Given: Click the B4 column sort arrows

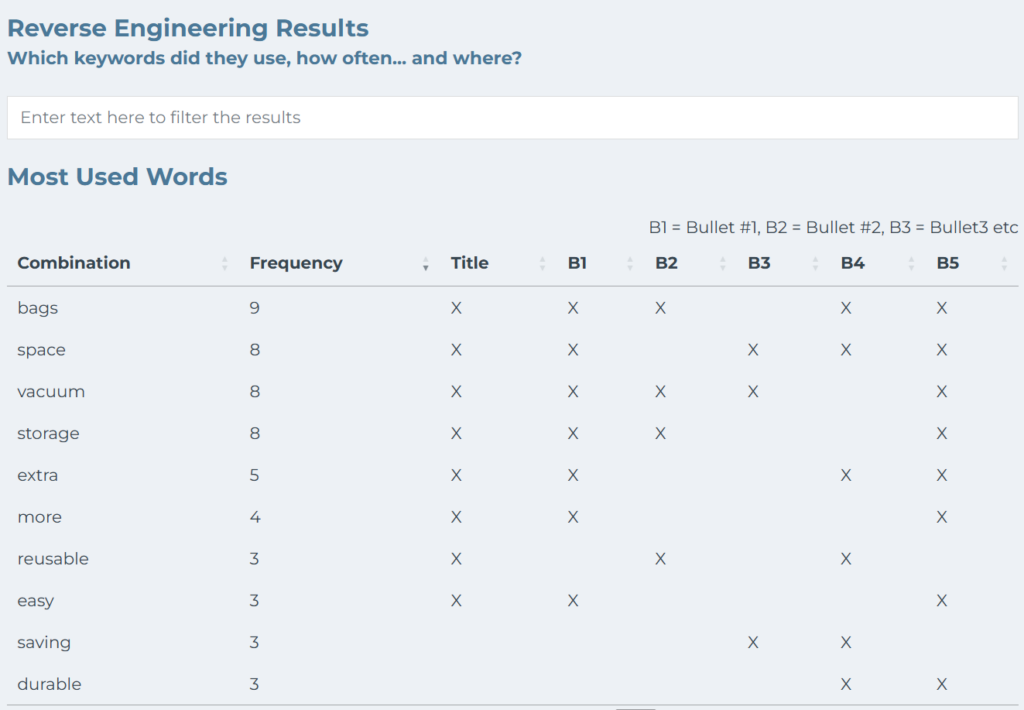Looking at the screenshot, I should [x=911, y=264].
